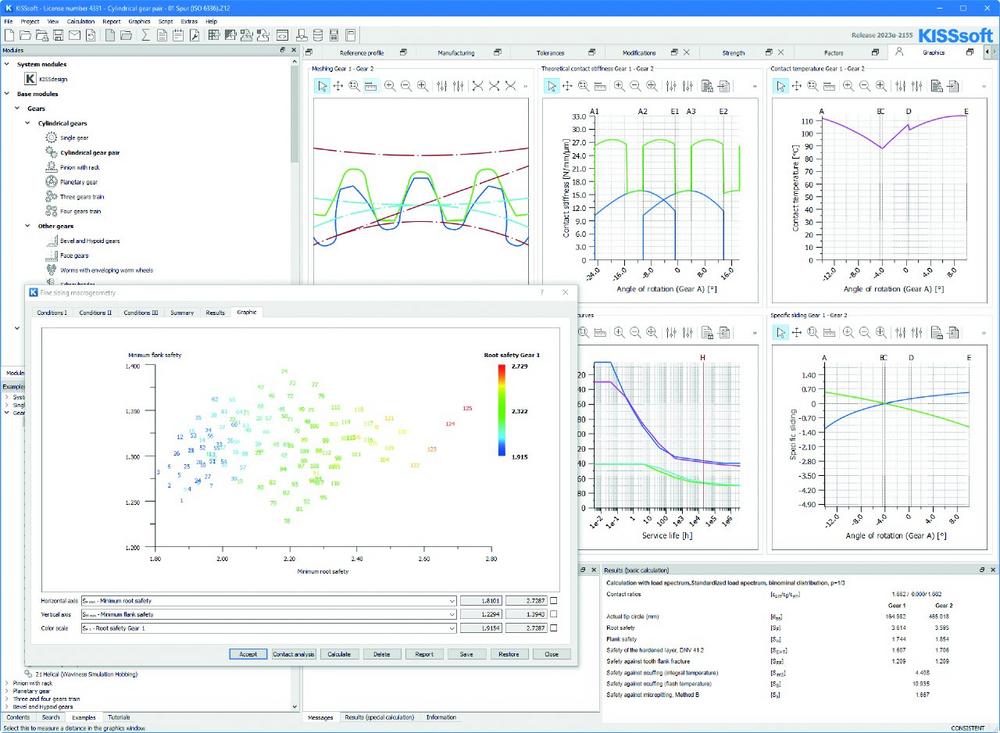The height and width of the screenshot is (733, 1000).
Task: Click the sigma calculate icon in main toolbar
Action: point(145,35)
